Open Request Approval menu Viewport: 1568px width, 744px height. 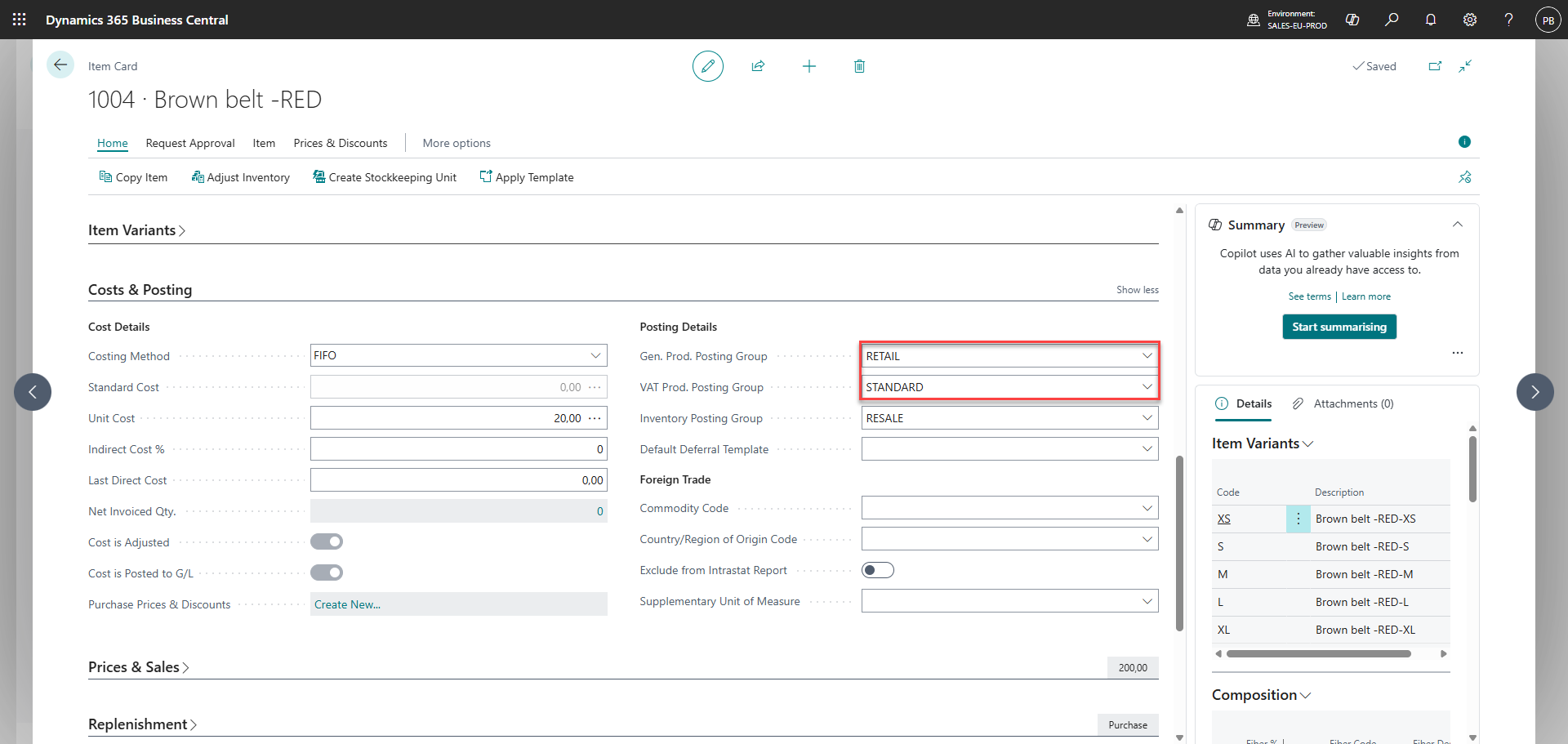click(190, 143)
